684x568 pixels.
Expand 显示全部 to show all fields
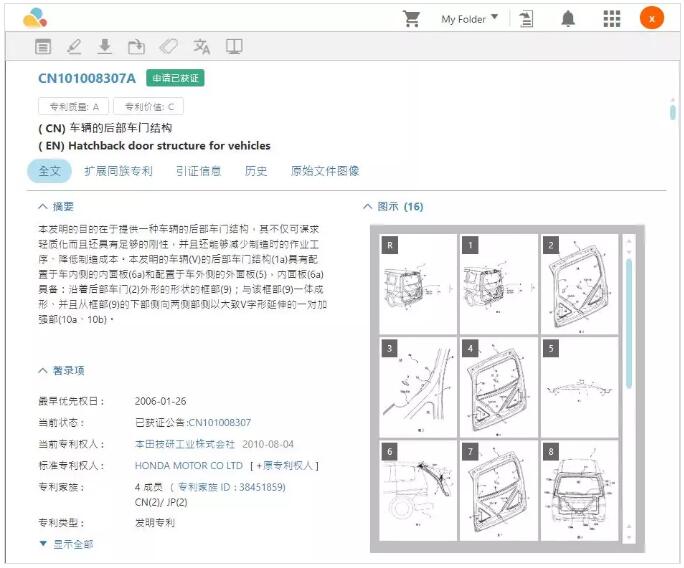(x=66, y=544)
